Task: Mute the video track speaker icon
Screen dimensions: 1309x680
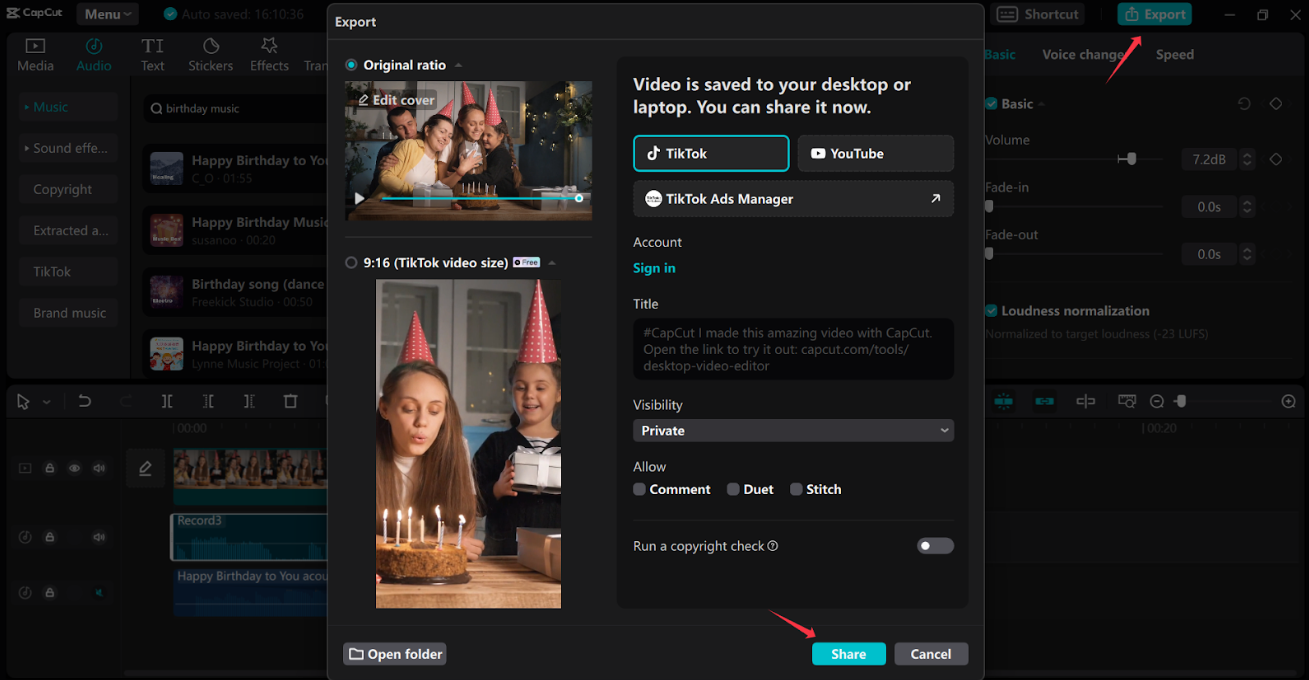Action: pyautogui.click(x=99, y=468)
